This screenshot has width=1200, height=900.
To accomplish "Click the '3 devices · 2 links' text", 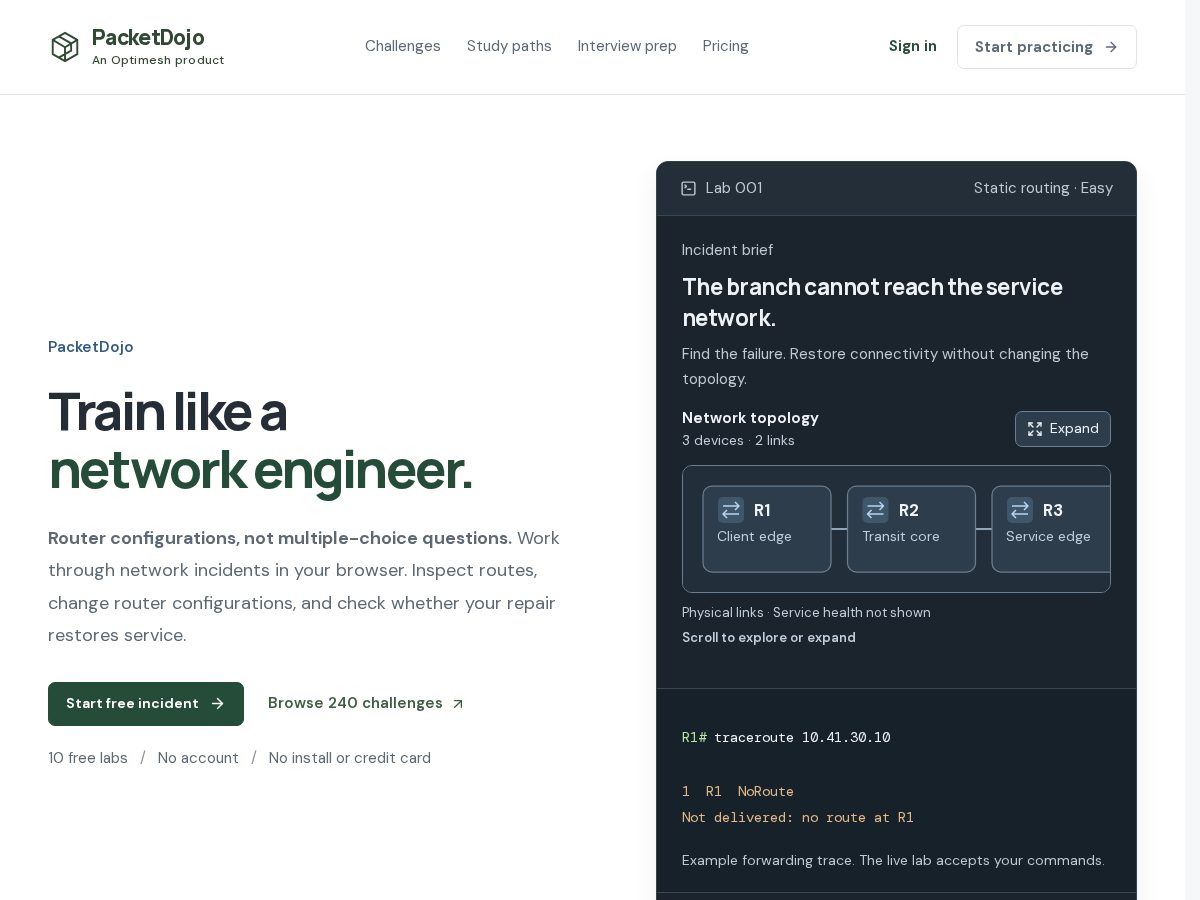I will coord(738,441).
